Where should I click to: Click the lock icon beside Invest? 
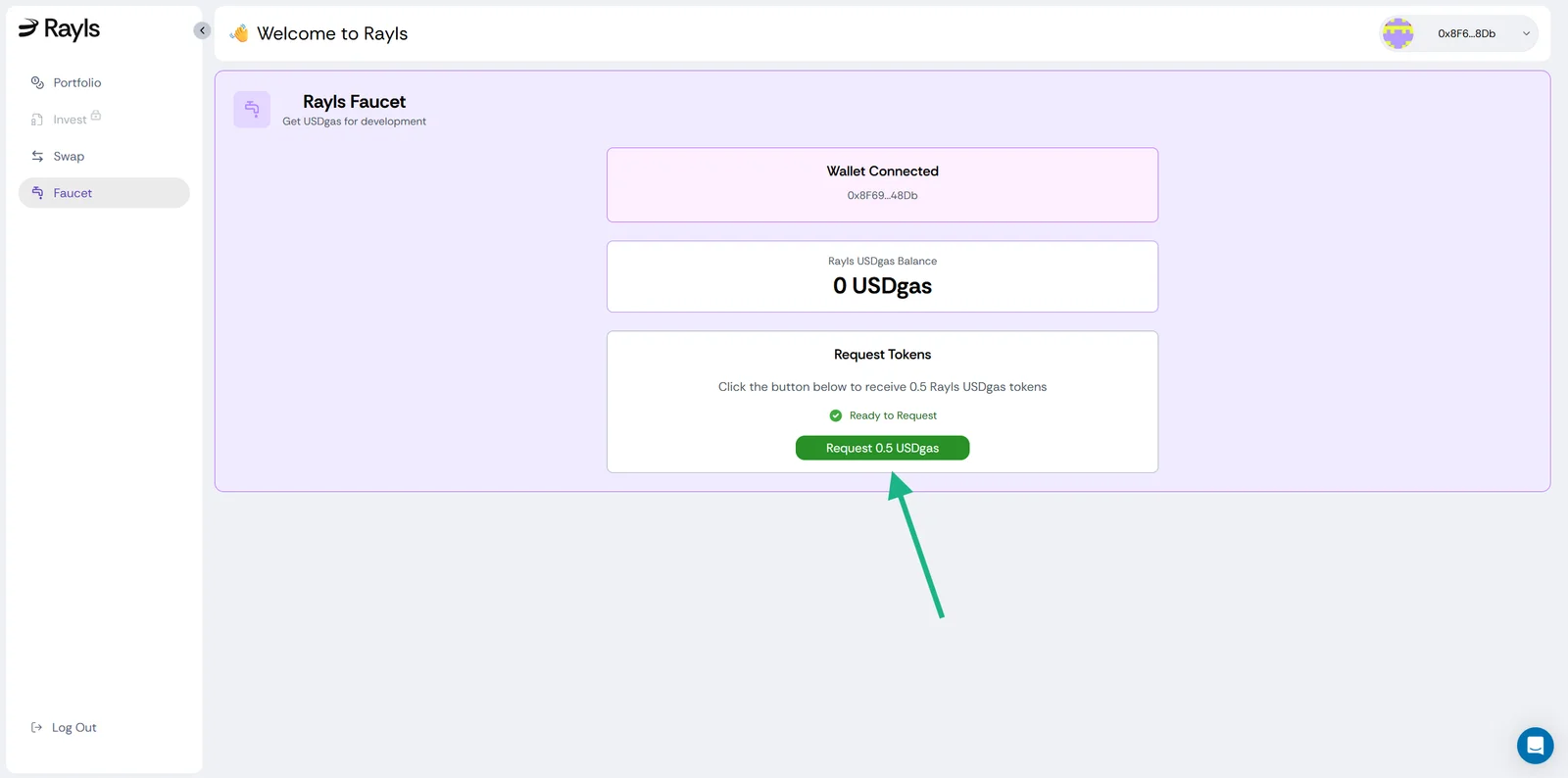point(96,116)
